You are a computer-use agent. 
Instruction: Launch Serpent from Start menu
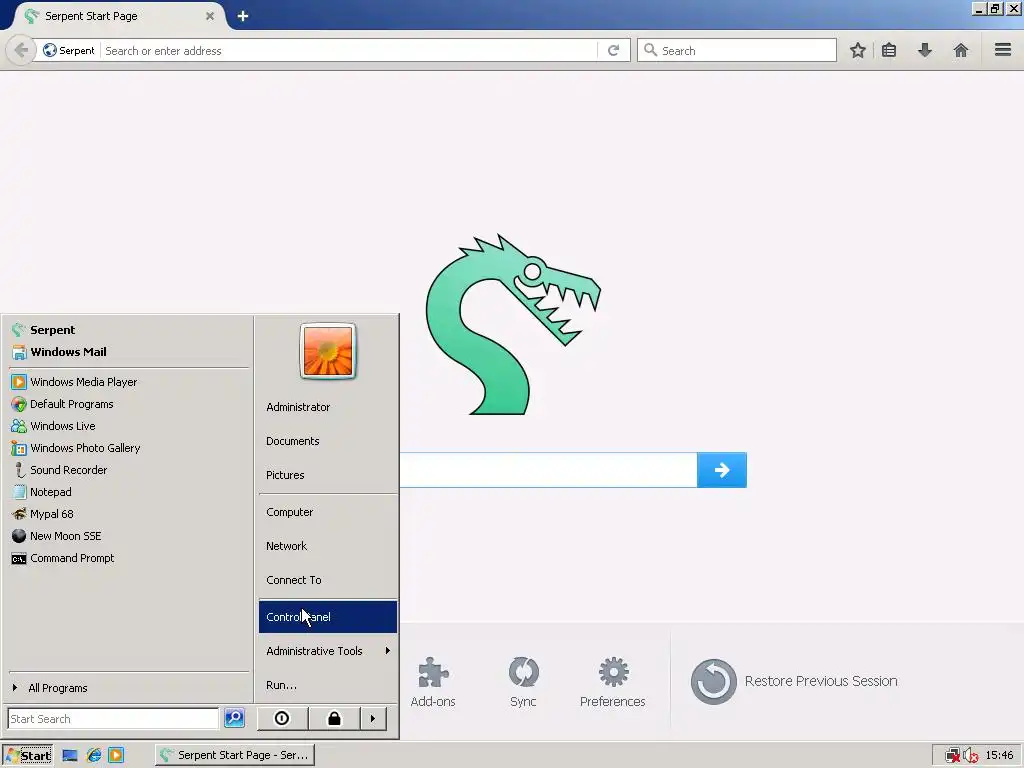click(x=128, y=330)
